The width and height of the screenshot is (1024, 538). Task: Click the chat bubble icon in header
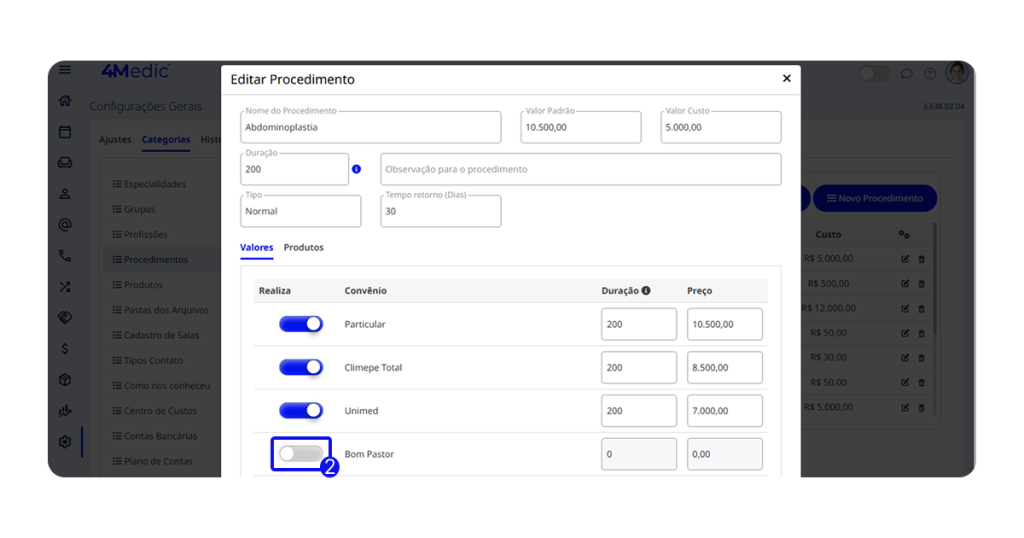click(x=907, y=74)
